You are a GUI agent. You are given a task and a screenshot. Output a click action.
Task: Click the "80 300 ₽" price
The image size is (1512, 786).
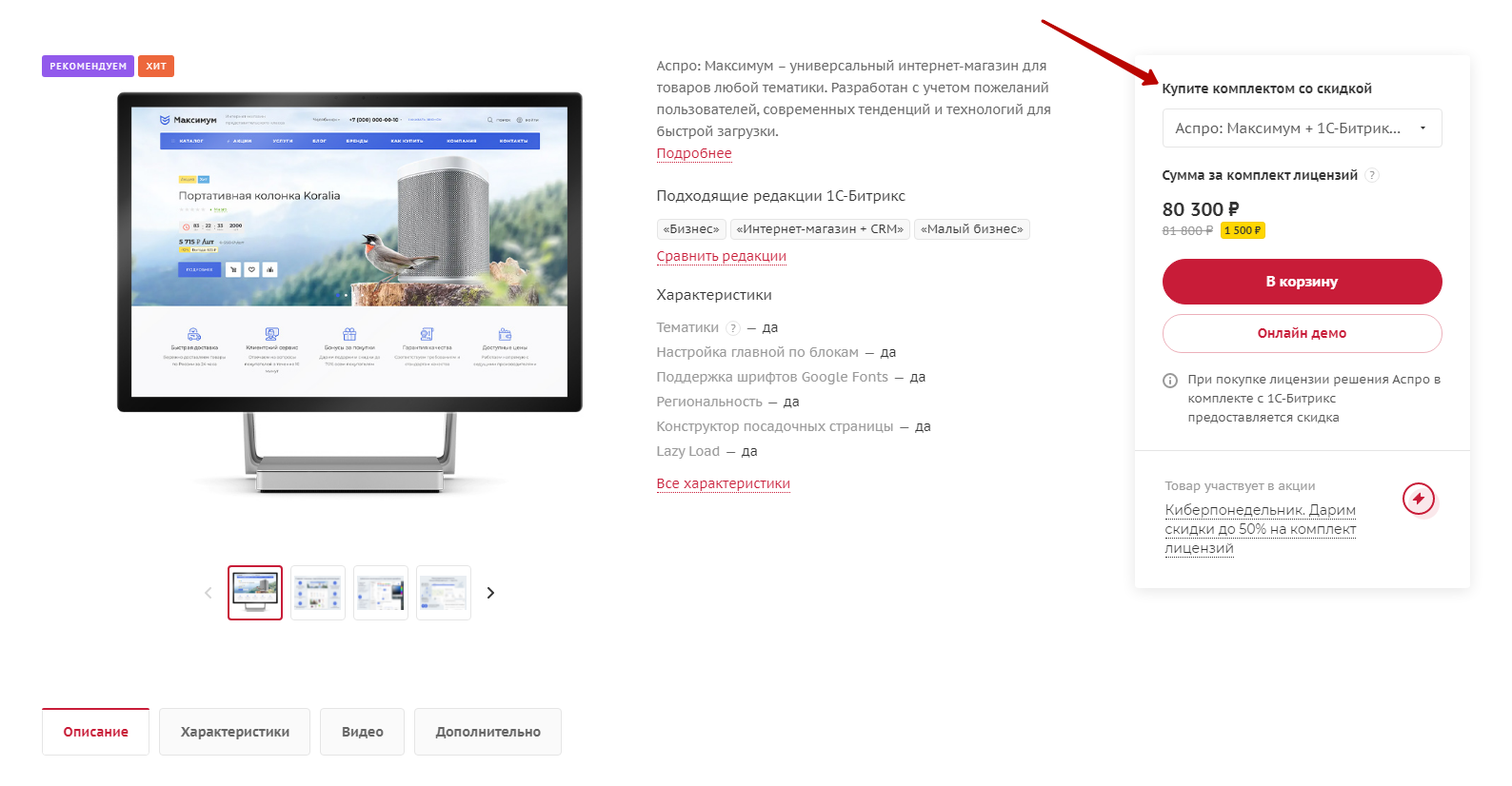(1201, 209)
